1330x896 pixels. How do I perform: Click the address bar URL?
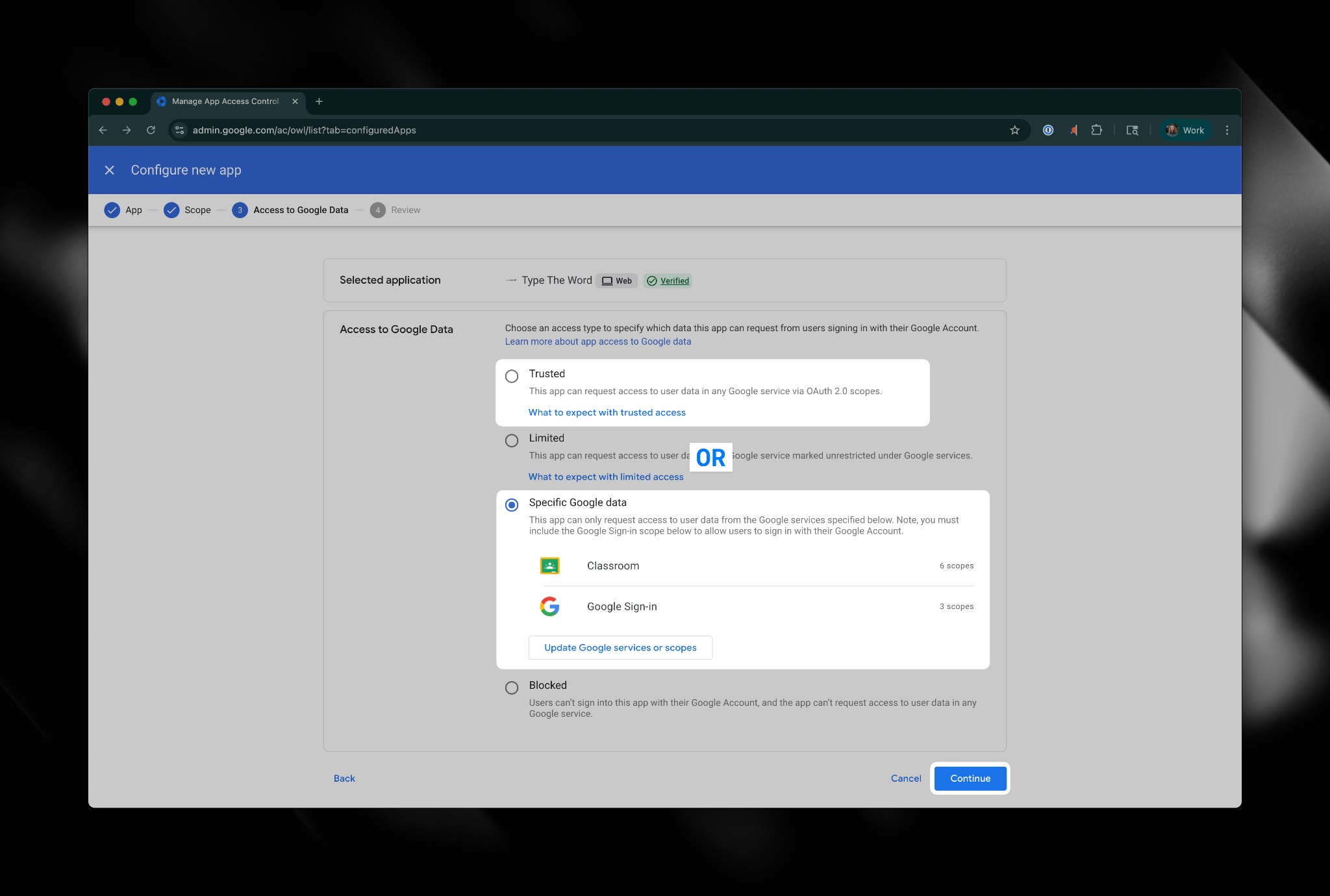[x=304, y=131]
